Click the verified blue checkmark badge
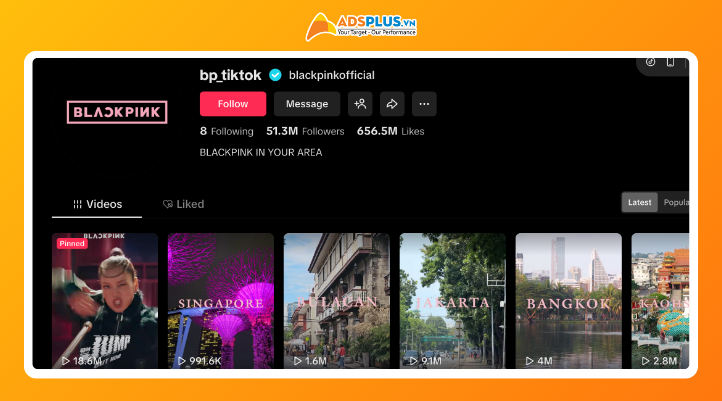Viewport: 722px width, 401px height. pyautogui.click(x=275, y=75)
